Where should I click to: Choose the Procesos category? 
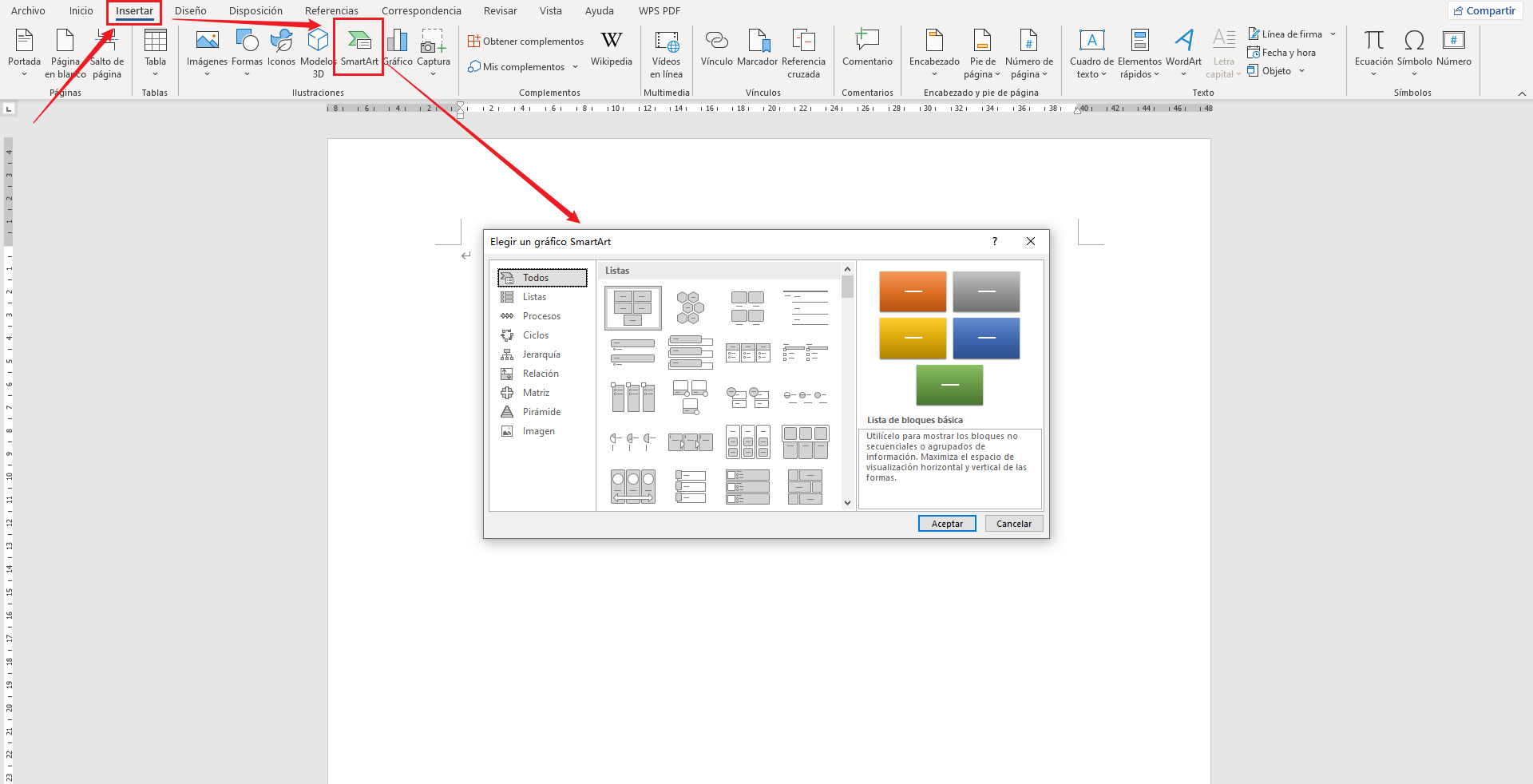pos(542,316)
